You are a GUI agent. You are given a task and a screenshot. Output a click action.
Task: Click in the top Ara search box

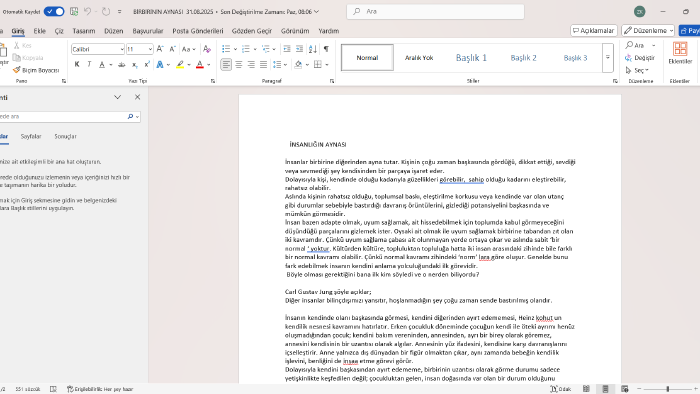435,12
